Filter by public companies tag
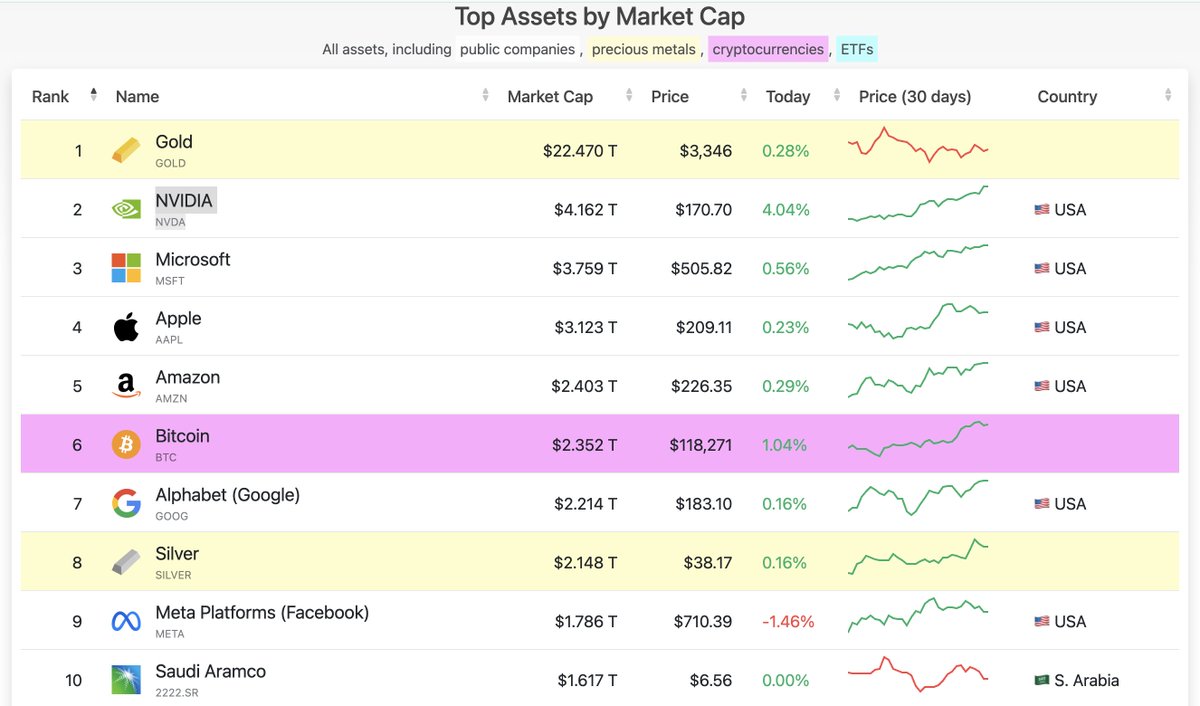This screenshot has width=1200, height=706. point(518,49)
